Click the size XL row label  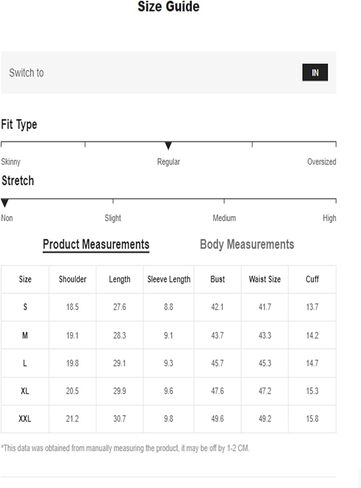pyautogui.click(x=25, y=391)
